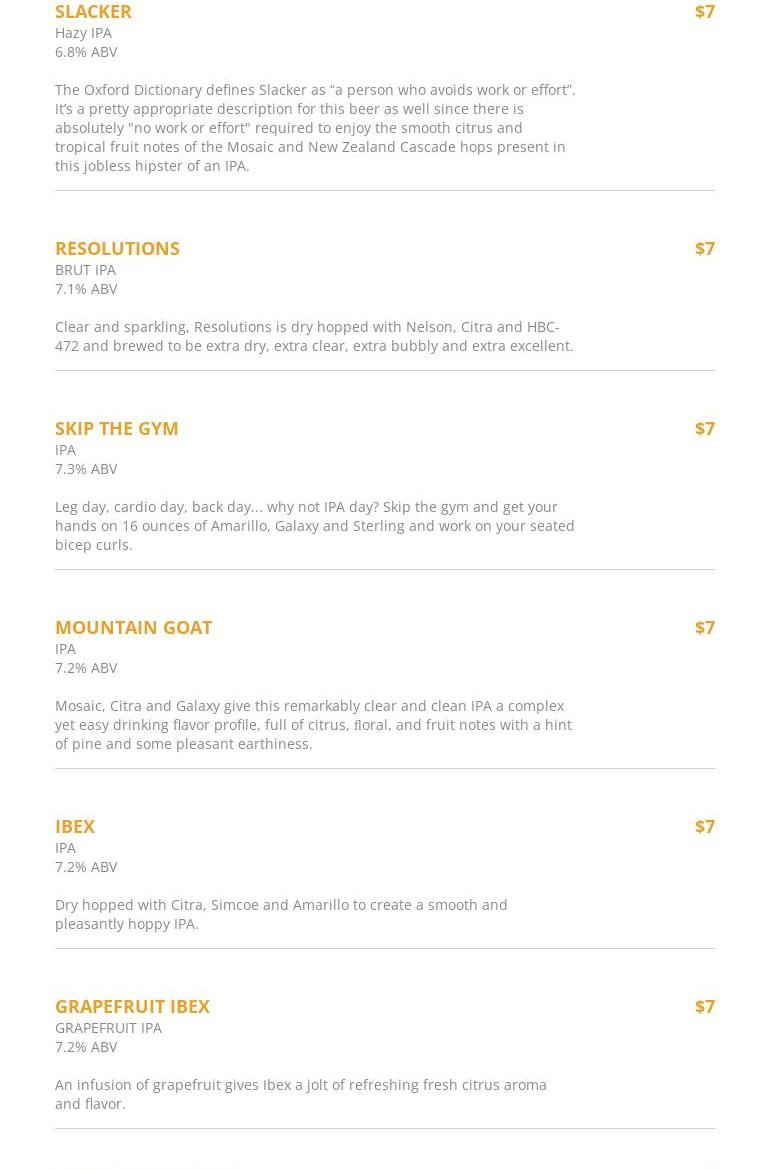Click the SLACKER beer title

(x=93, y=12)
